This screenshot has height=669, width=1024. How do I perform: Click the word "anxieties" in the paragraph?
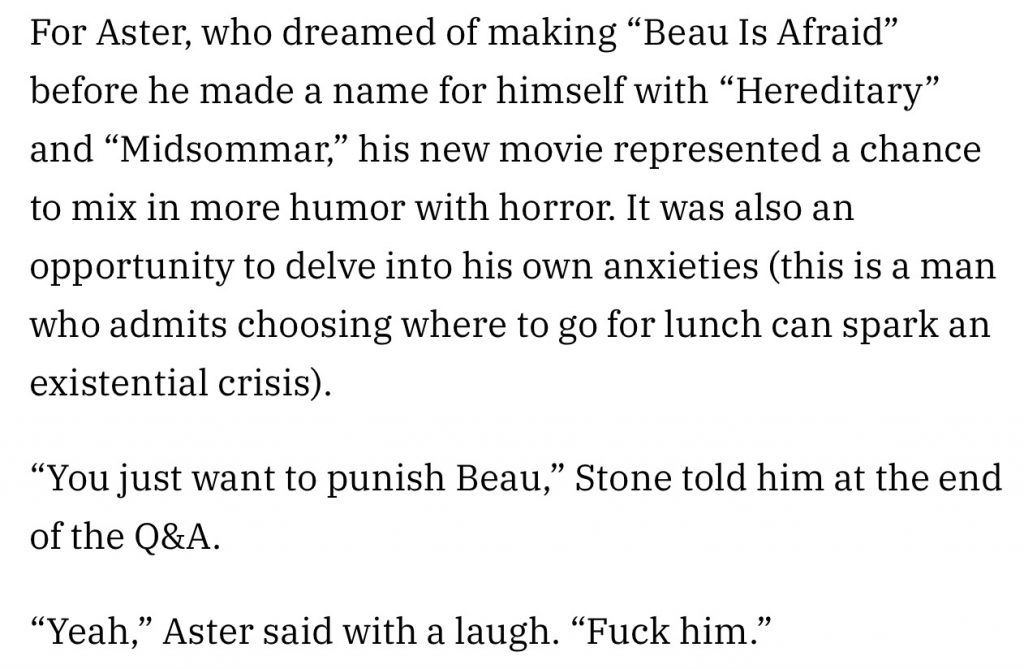click(x=680, y=266)
